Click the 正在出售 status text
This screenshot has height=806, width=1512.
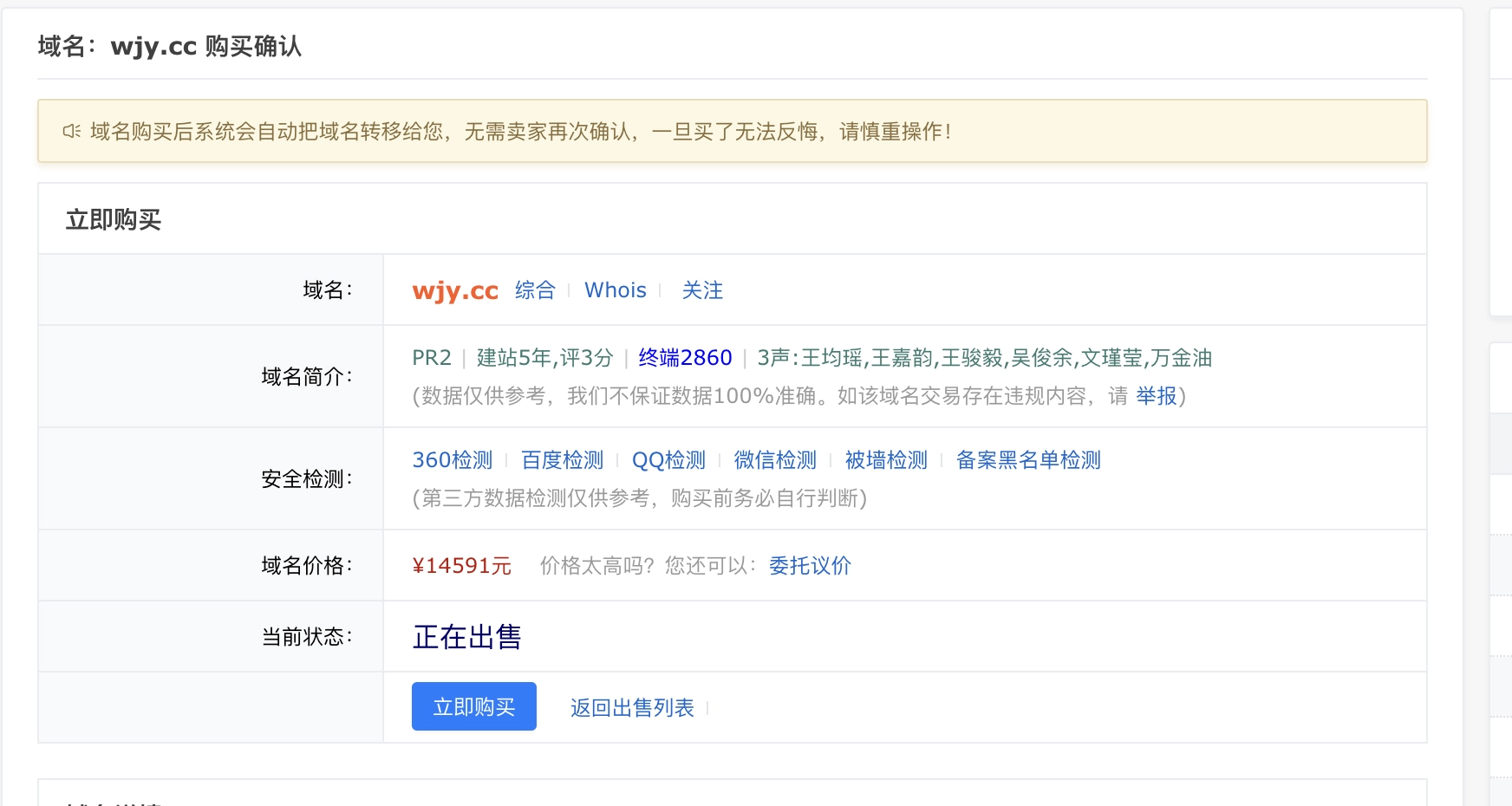tap(467, 637)
